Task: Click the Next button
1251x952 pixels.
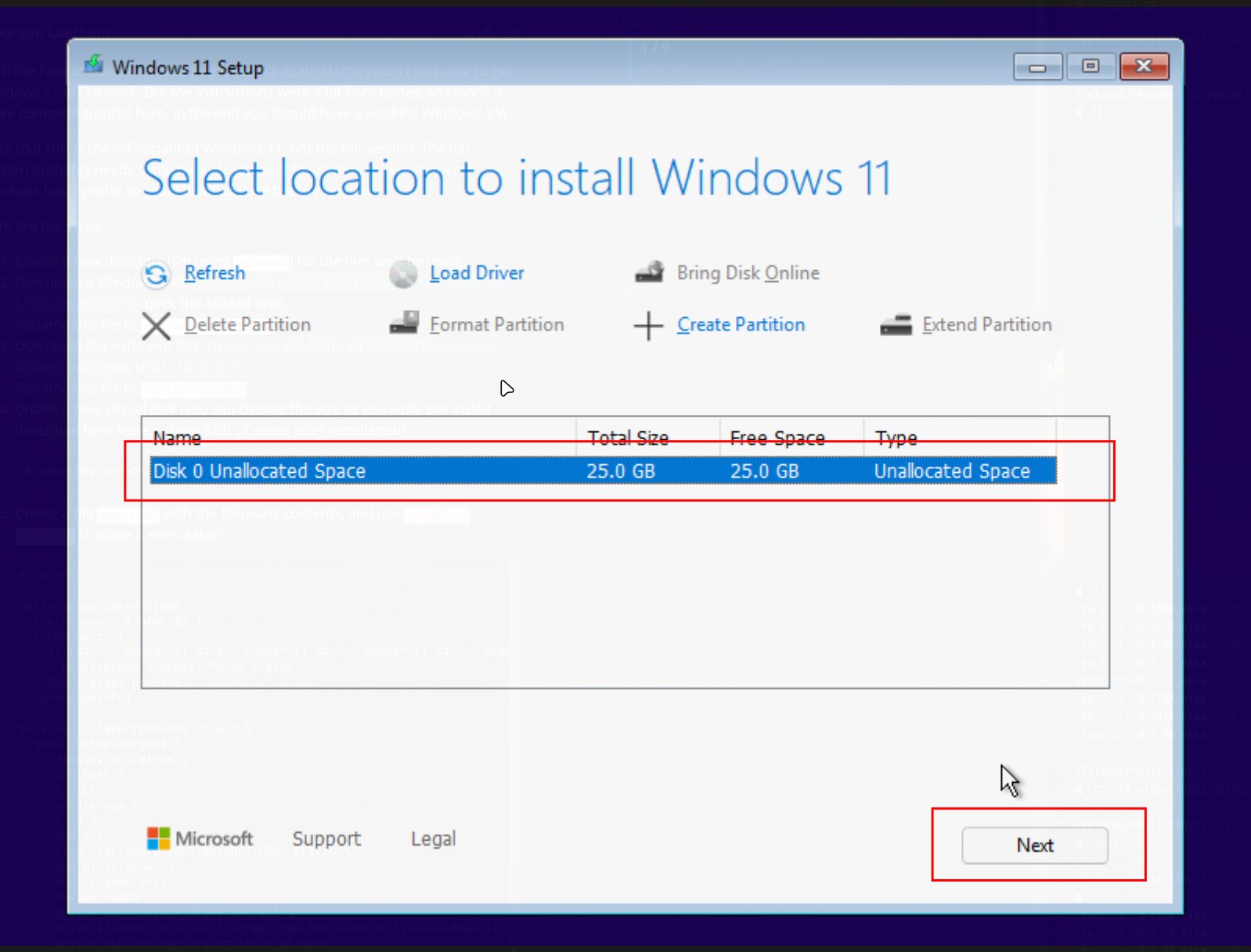Action: [1035, 846]
